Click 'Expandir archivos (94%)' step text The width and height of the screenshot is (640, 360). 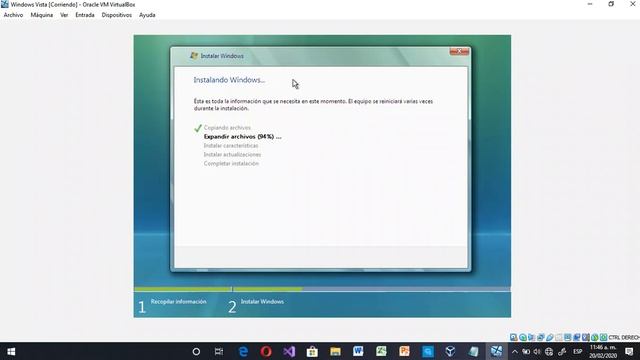pos(242,137)
